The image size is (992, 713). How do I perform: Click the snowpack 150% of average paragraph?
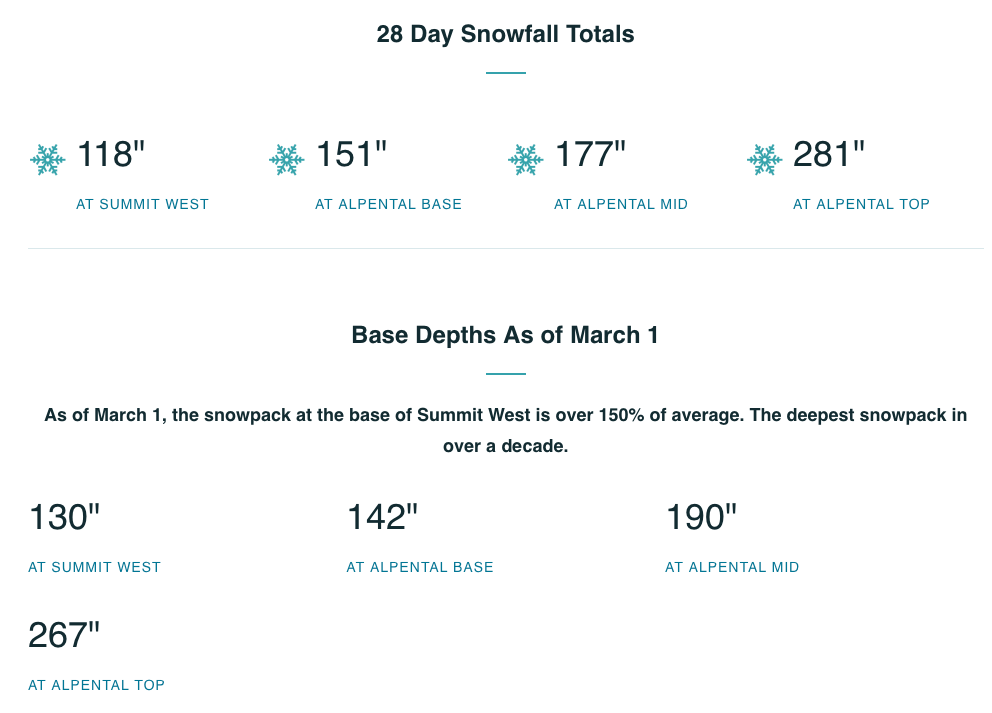505,430
